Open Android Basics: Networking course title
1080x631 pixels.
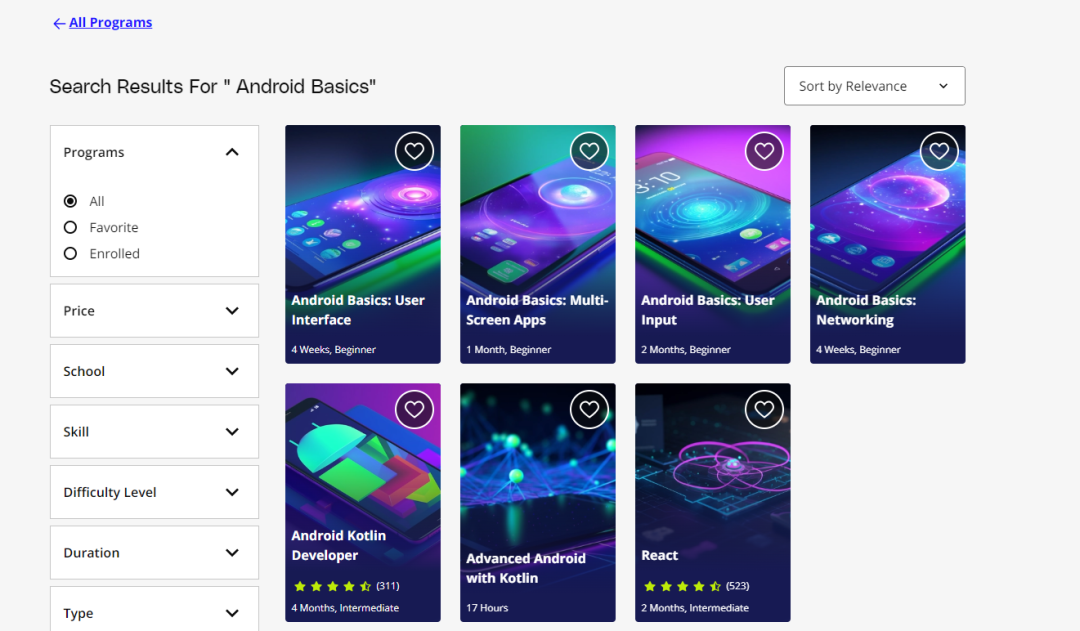[x=866, y=310]
